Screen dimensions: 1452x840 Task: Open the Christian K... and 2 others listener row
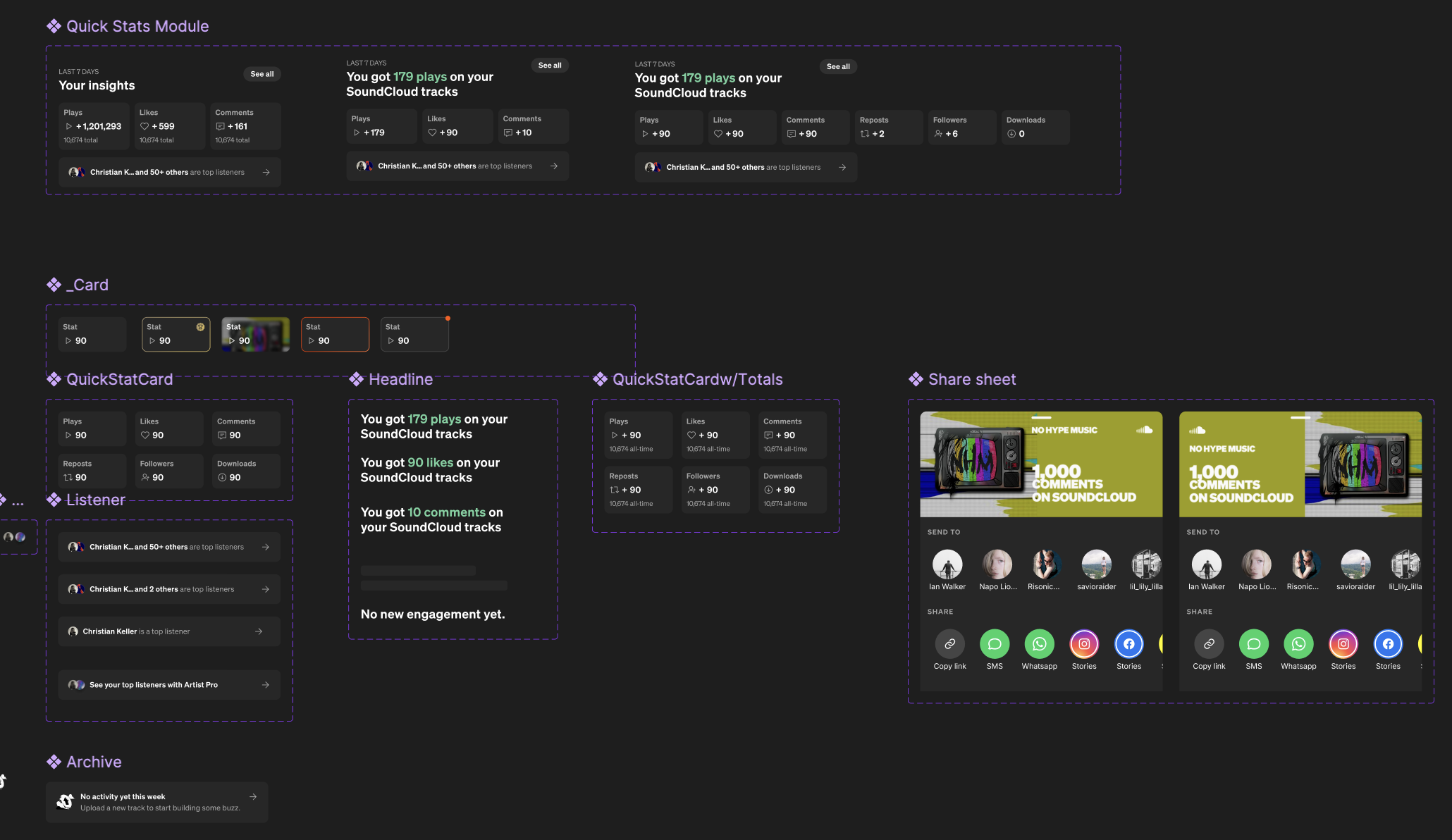coord(168,589)
